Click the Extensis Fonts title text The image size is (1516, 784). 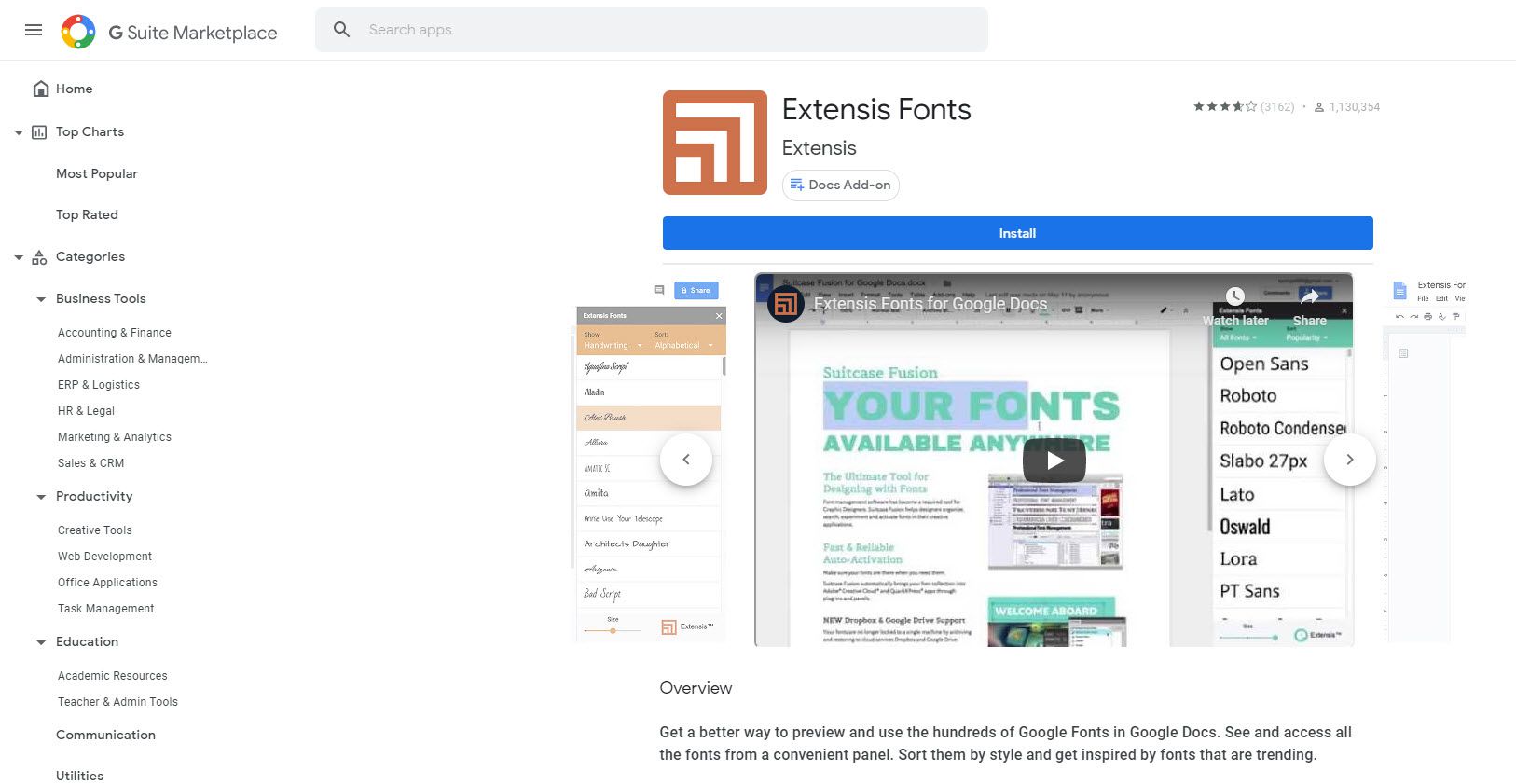(x=876, y=110)
